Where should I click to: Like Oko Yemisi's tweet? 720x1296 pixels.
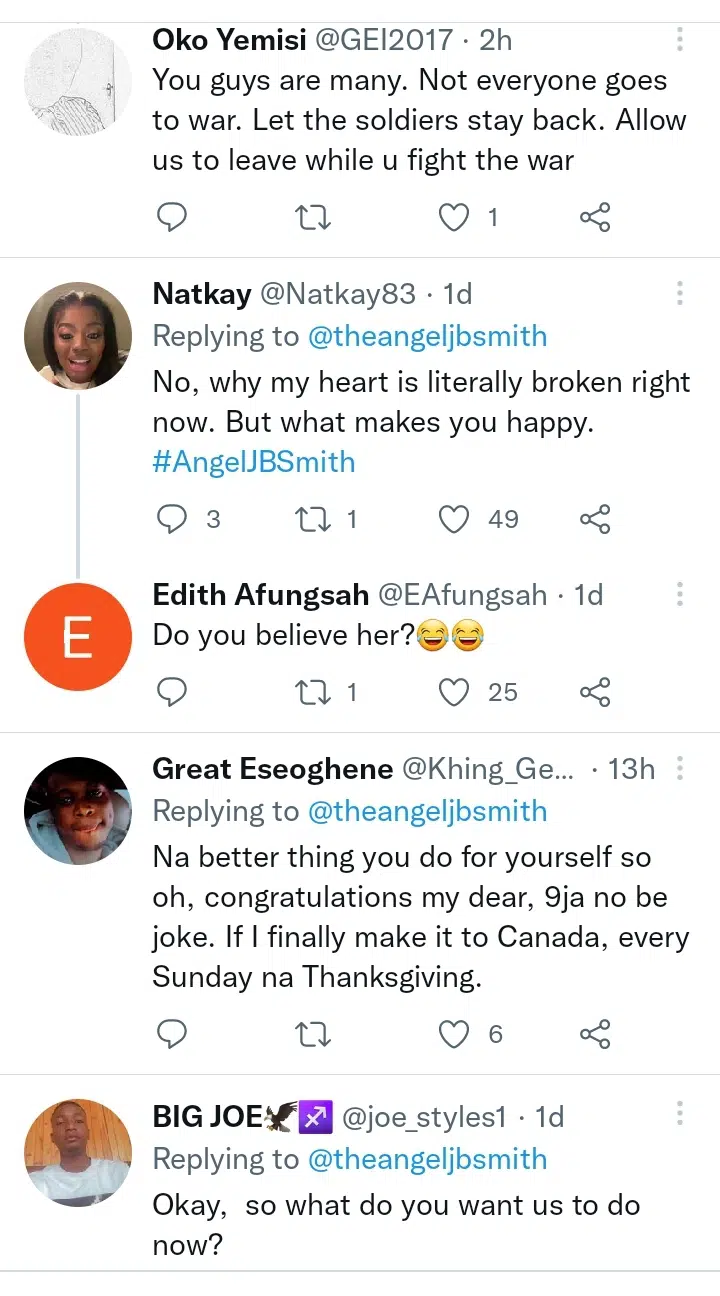pyautogui.click(x=455, y=217)
